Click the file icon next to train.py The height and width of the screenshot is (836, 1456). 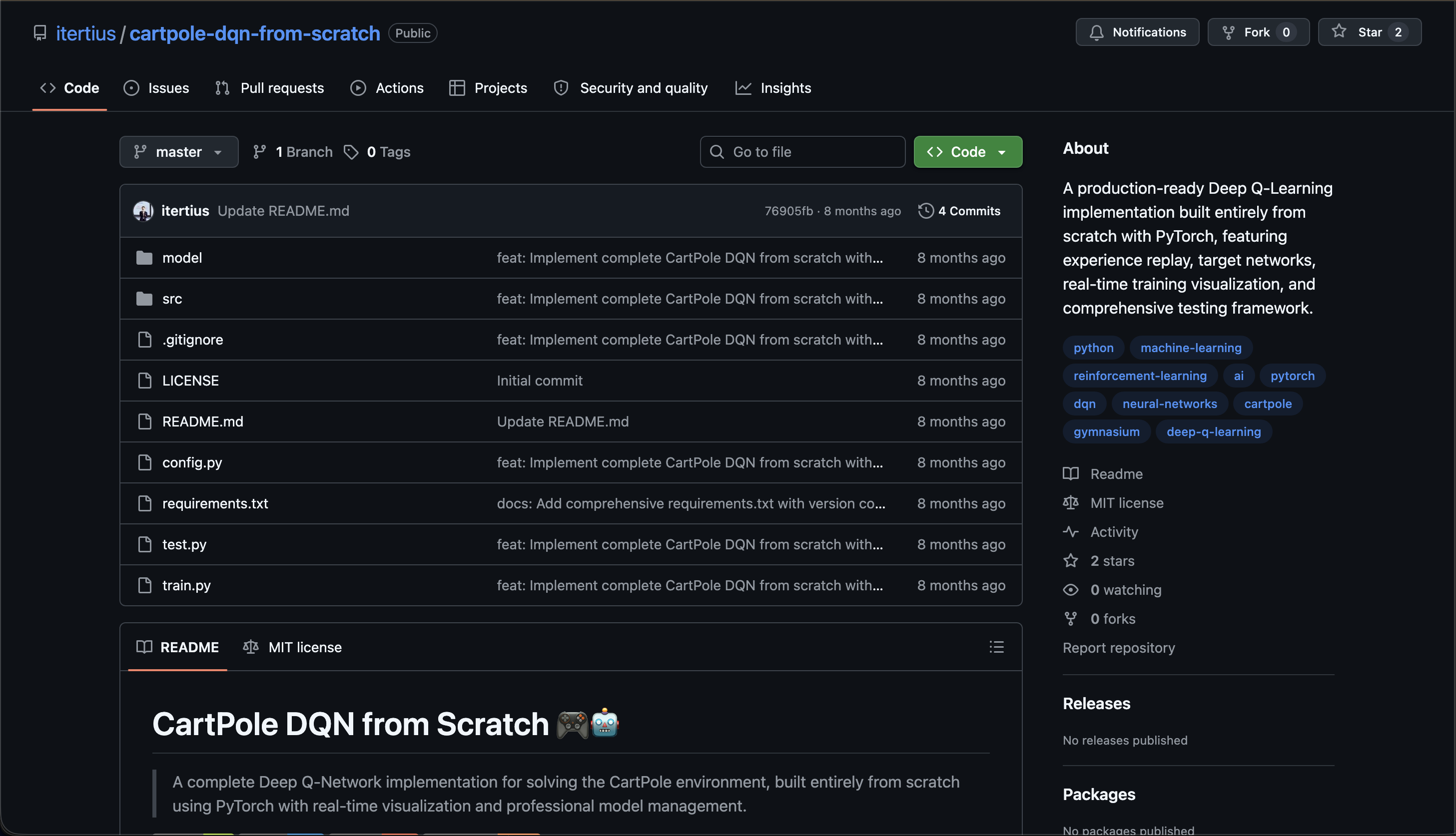click(x=145, y=585)
